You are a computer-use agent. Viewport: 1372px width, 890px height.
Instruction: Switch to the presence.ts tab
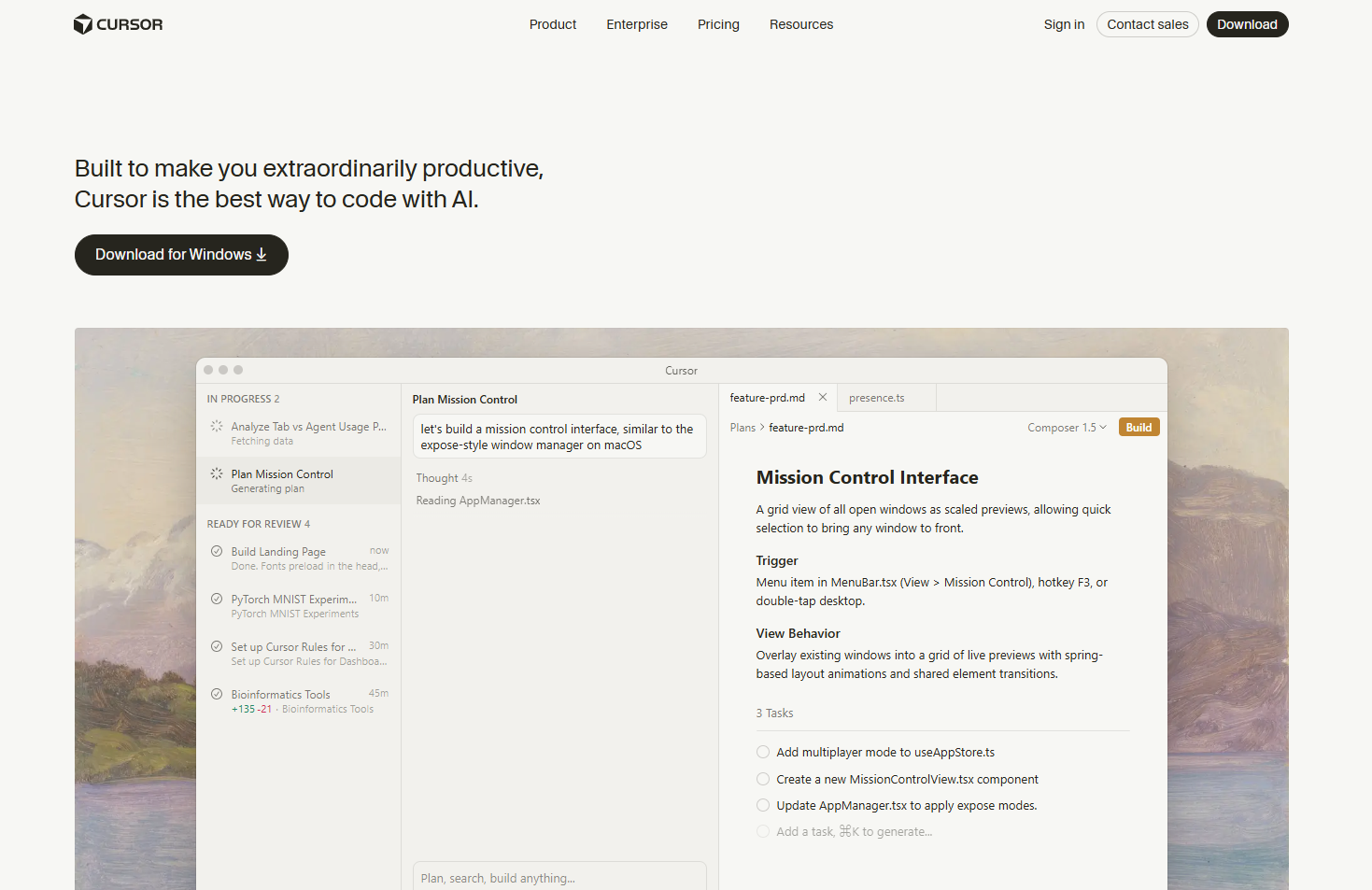(x=877, y=398)
